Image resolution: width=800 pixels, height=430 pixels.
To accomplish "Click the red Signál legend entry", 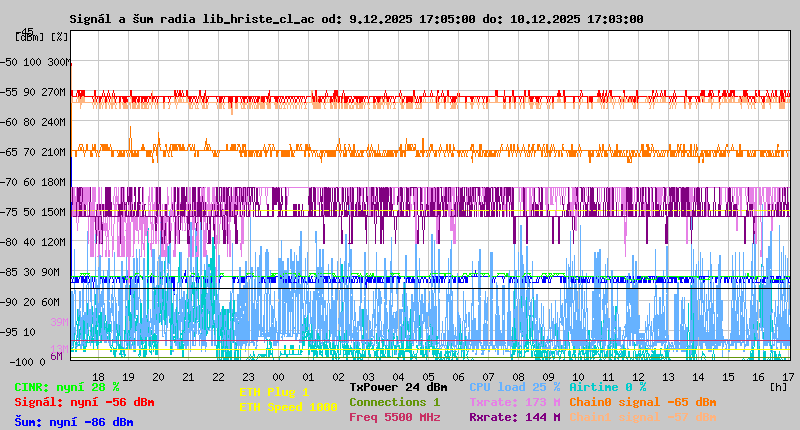I will tap(84, 402).
